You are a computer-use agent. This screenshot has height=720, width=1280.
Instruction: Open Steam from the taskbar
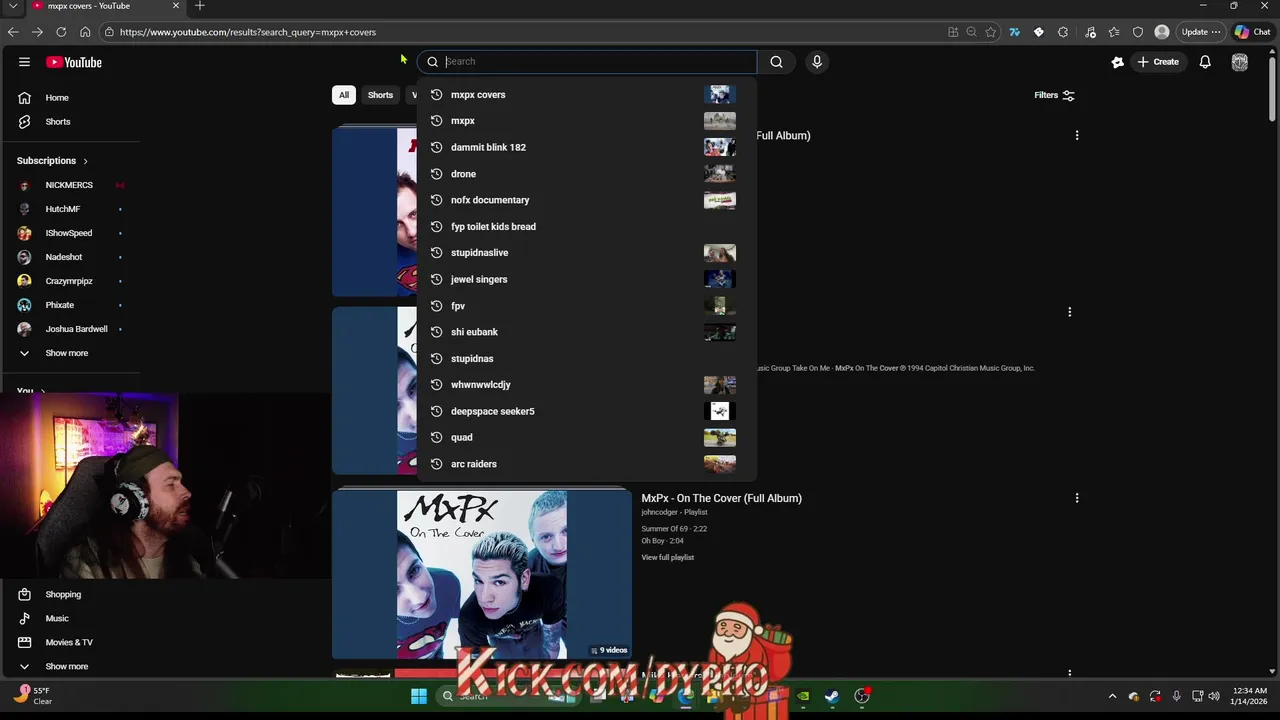click(831, 696)
